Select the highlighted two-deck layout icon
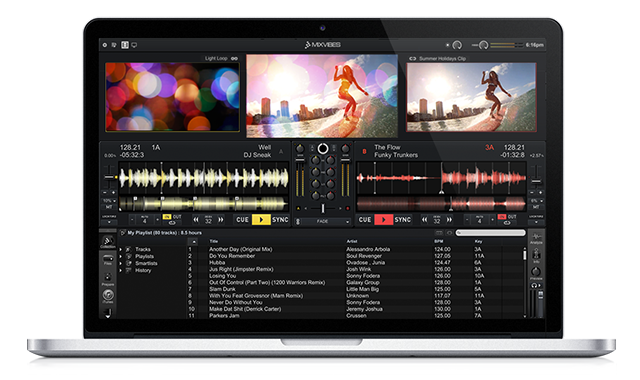Image resolution: width=640 pixels, height=380 pixels. 125,45
